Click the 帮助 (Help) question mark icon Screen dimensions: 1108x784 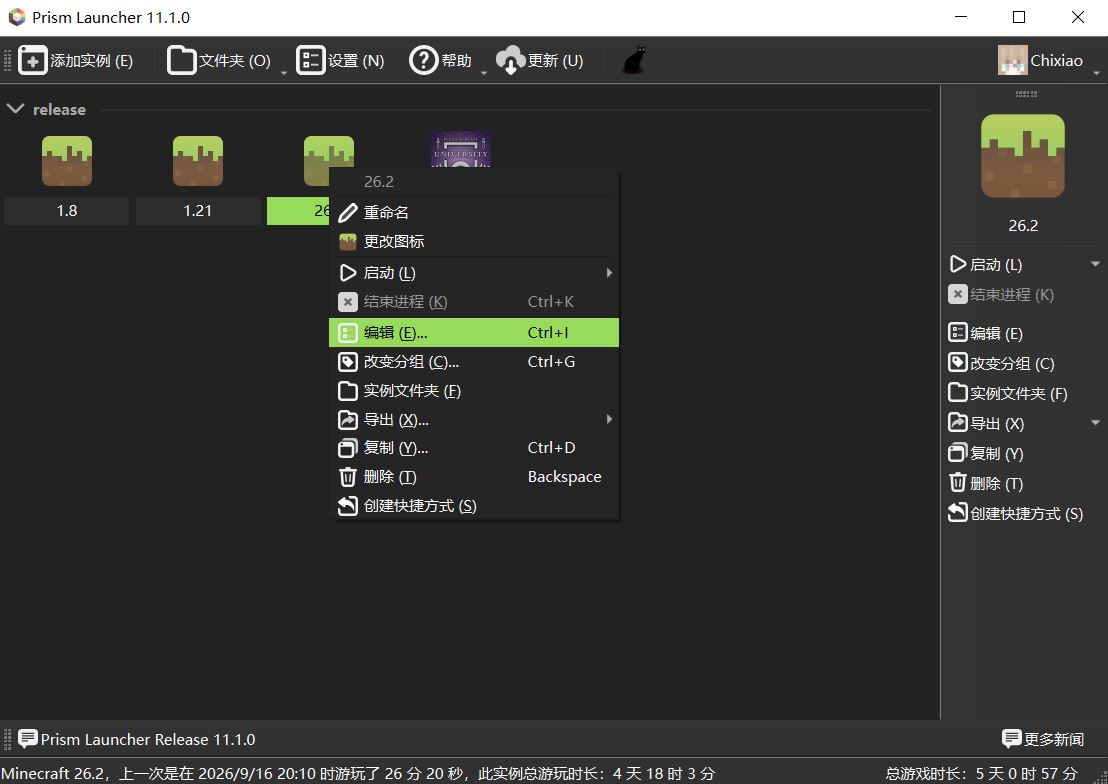[424, 60]
